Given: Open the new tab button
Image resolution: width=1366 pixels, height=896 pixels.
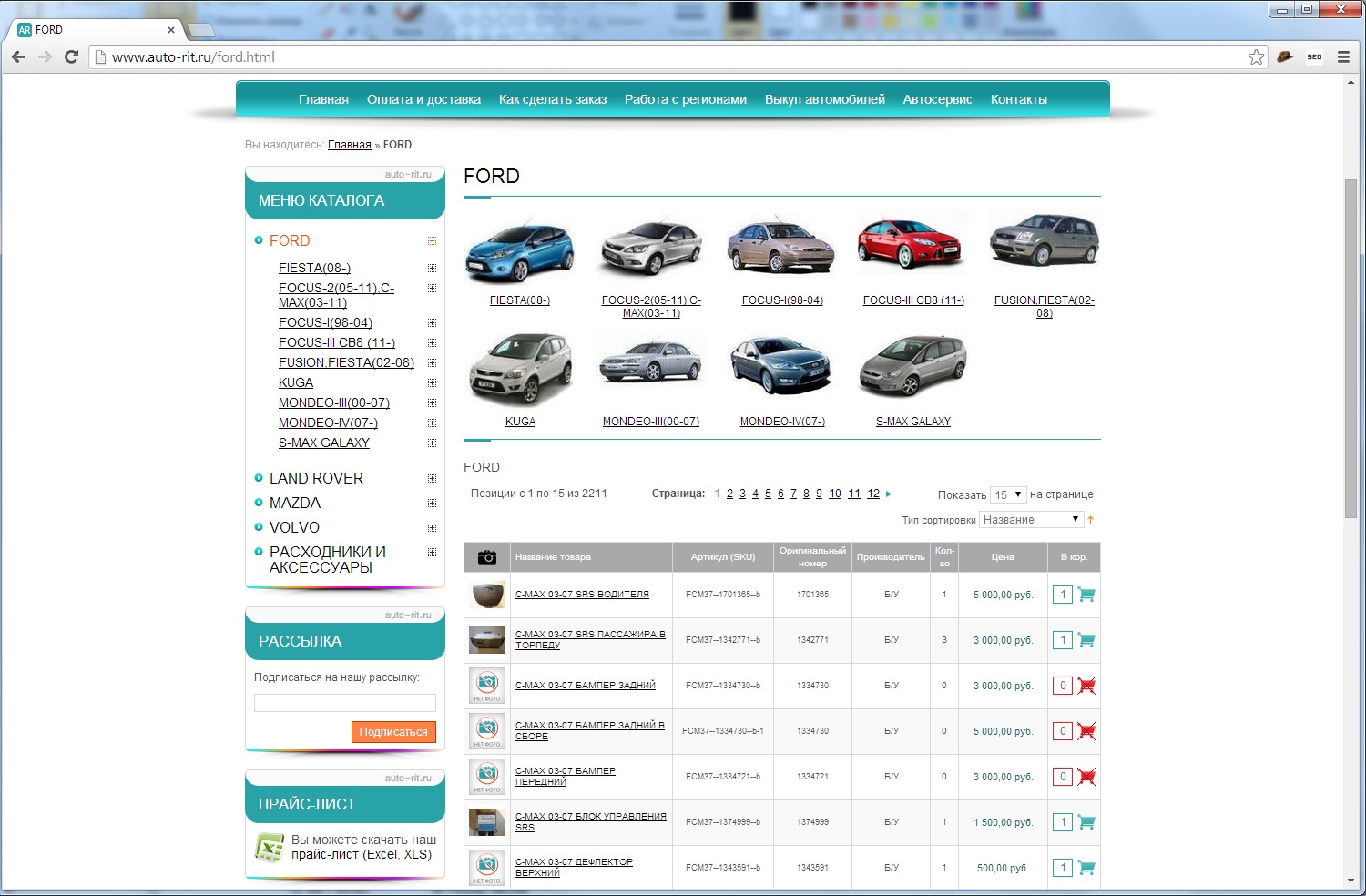Looking at the screenshot, I should point(201,31).
